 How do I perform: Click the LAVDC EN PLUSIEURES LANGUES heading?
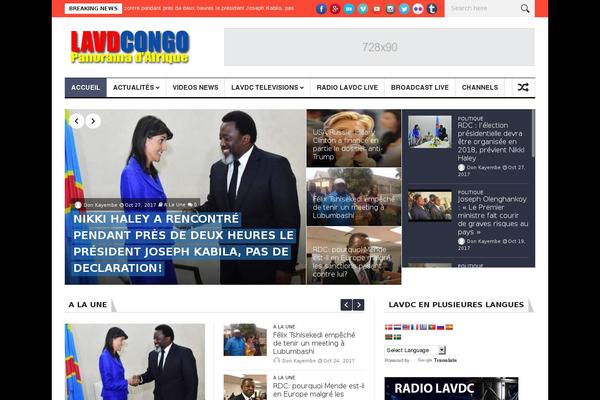456,305
